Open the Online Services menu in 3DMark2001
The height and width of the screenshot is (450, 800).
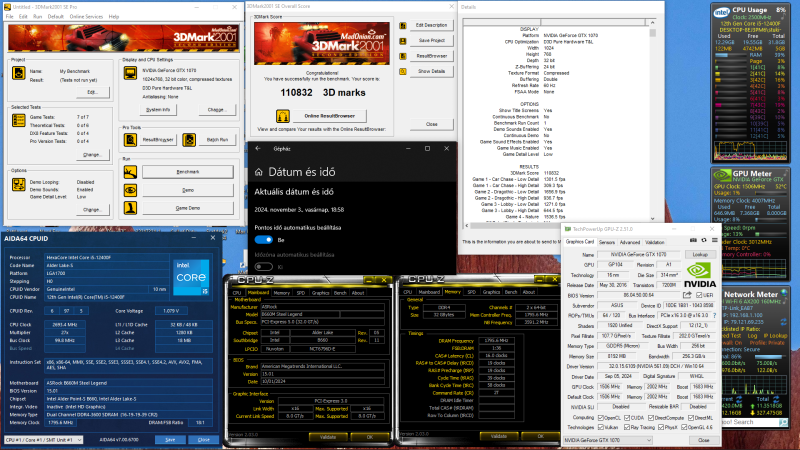point(86,17)
